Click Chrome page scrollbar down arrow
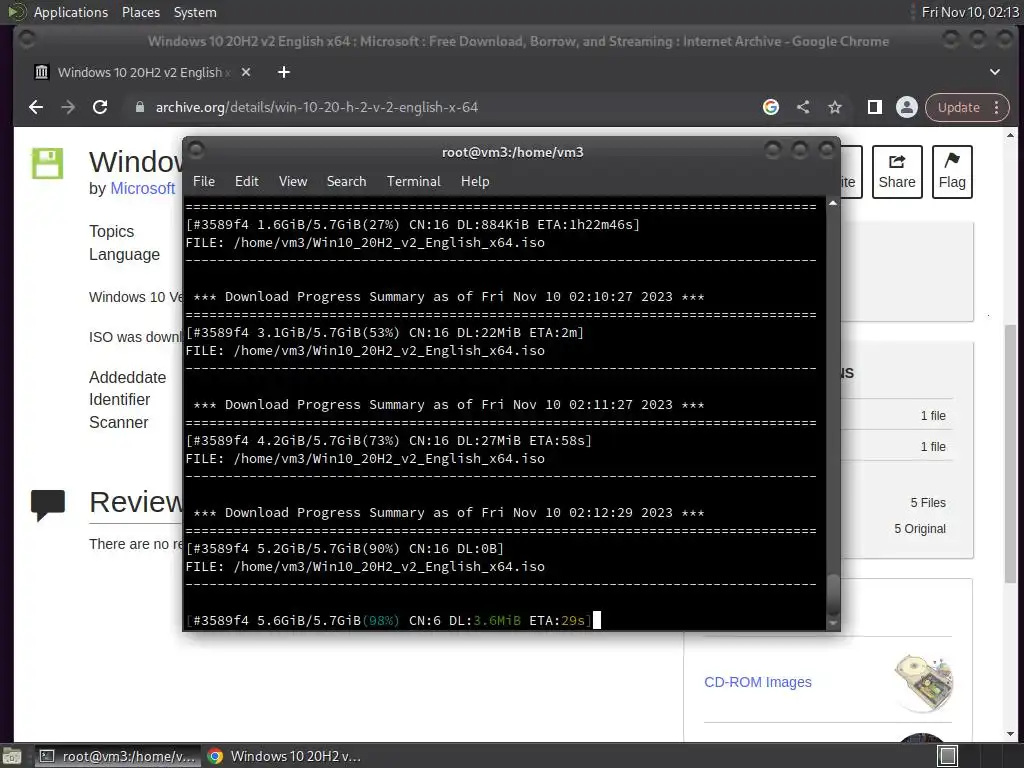 (x=1010, y=735)
